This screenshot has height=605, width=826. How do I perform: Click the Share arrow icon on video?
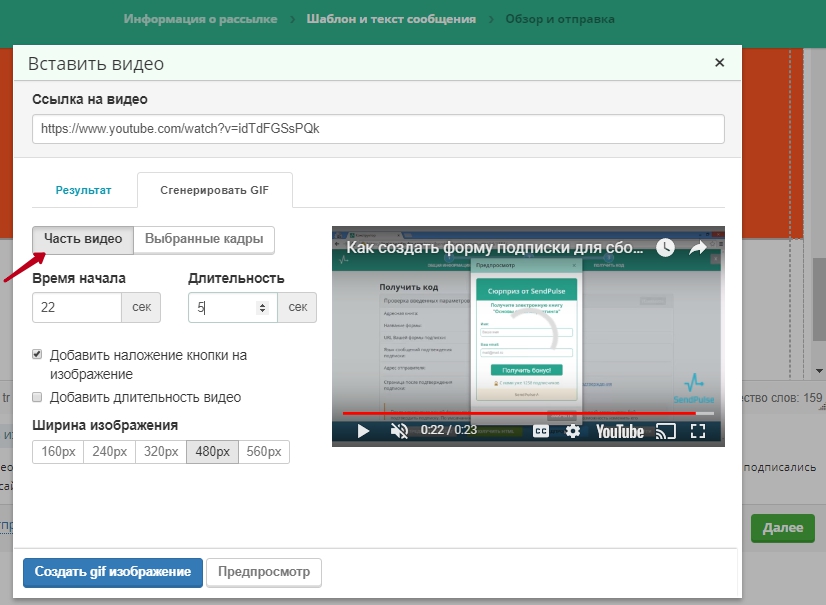click(x=697, y=248)
